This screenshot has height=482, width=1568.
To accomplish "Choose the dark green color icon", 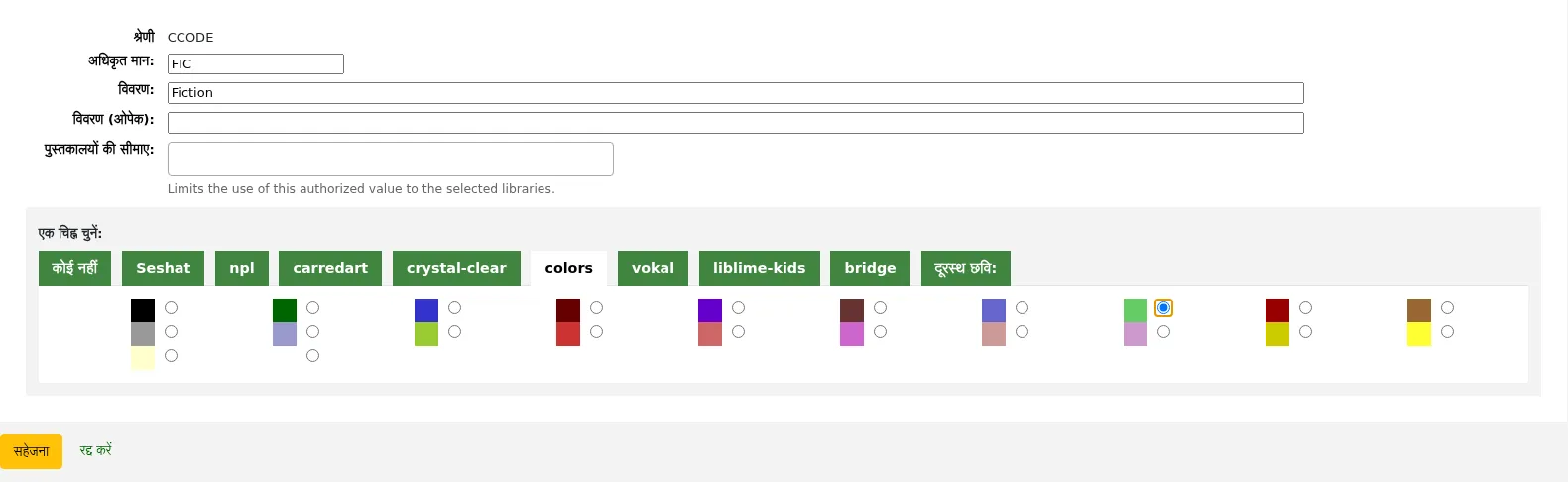I will [285, 310].
